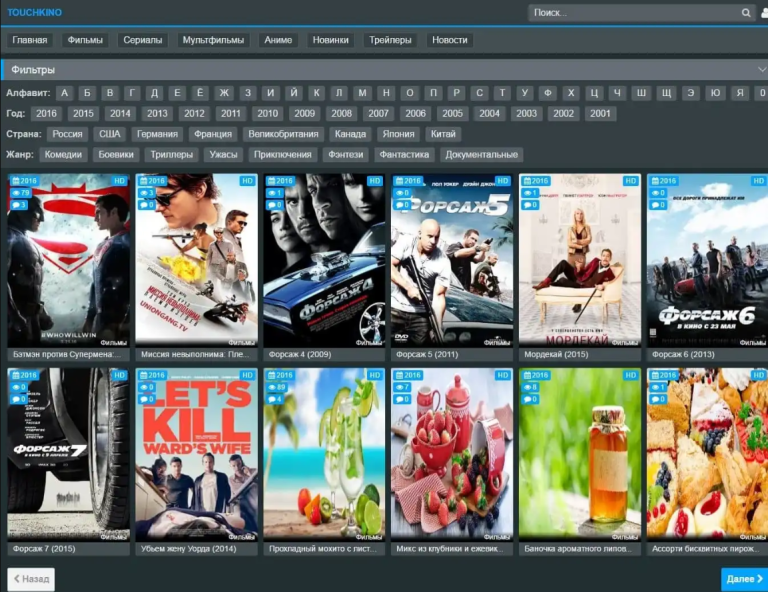The image size is (768, 592).
Task: Go back with the Назад button
Action: tap(31, 579)
